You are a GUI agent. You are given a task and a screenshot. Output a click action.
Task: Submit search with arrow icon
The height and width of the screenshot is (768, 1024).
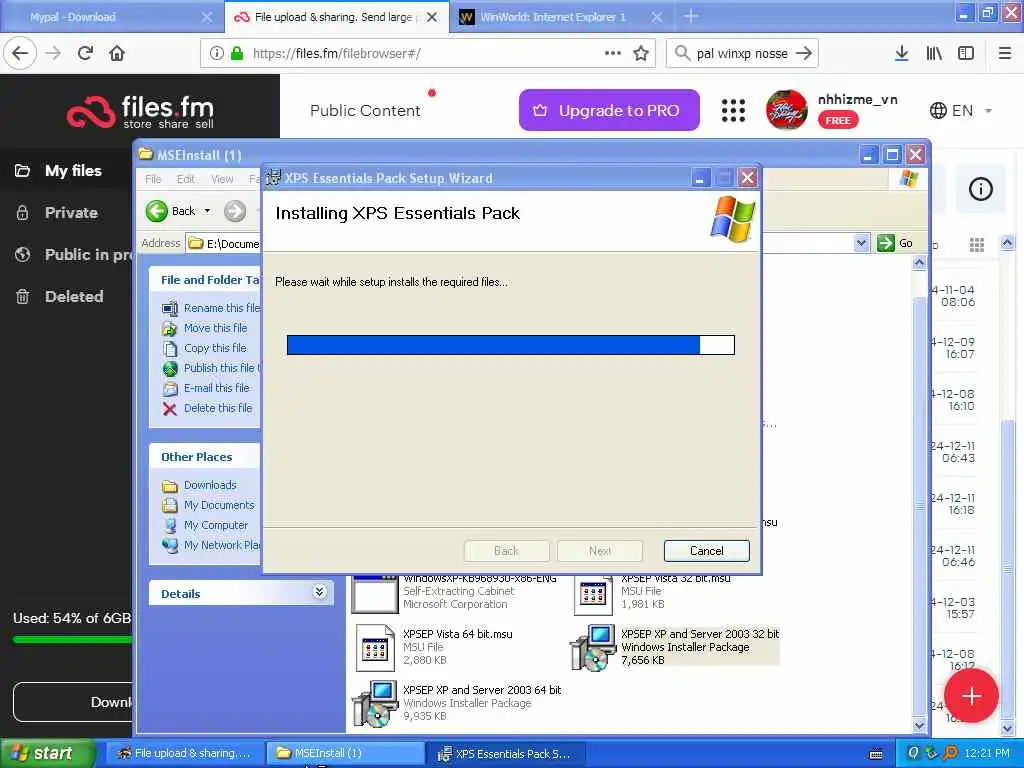pos(804,53)
